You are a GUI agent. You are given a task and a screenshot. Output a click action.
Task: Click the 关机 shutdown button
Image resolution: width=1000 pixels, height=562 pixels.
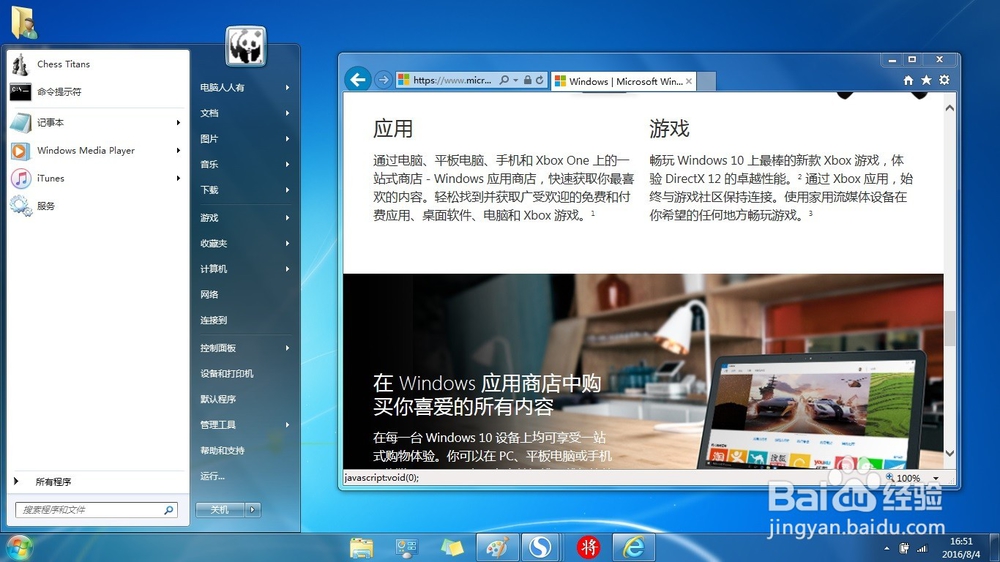(x=220, y=510)
